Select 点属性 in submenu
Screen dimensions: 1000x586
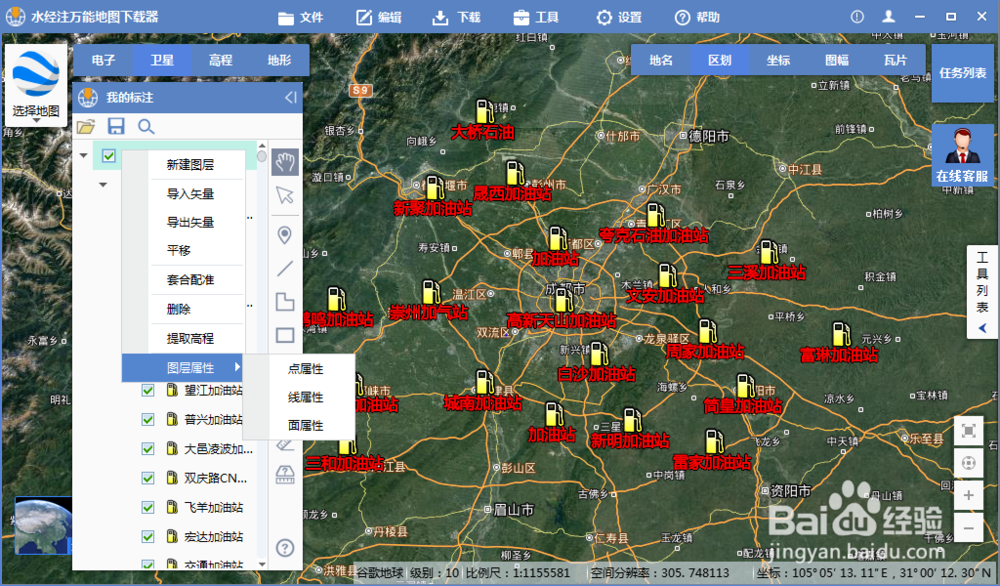(x=305, y=369)
